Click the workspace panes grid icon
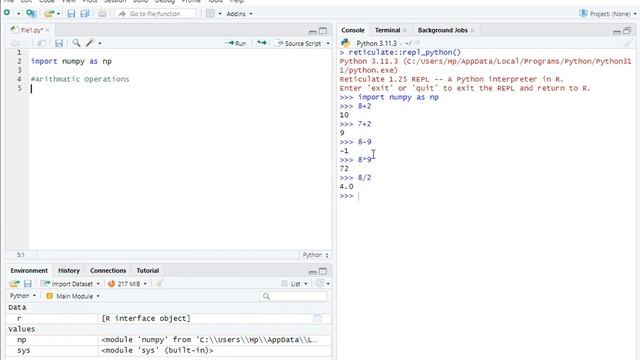The image size is (640, 360). (x=210, y=13)
